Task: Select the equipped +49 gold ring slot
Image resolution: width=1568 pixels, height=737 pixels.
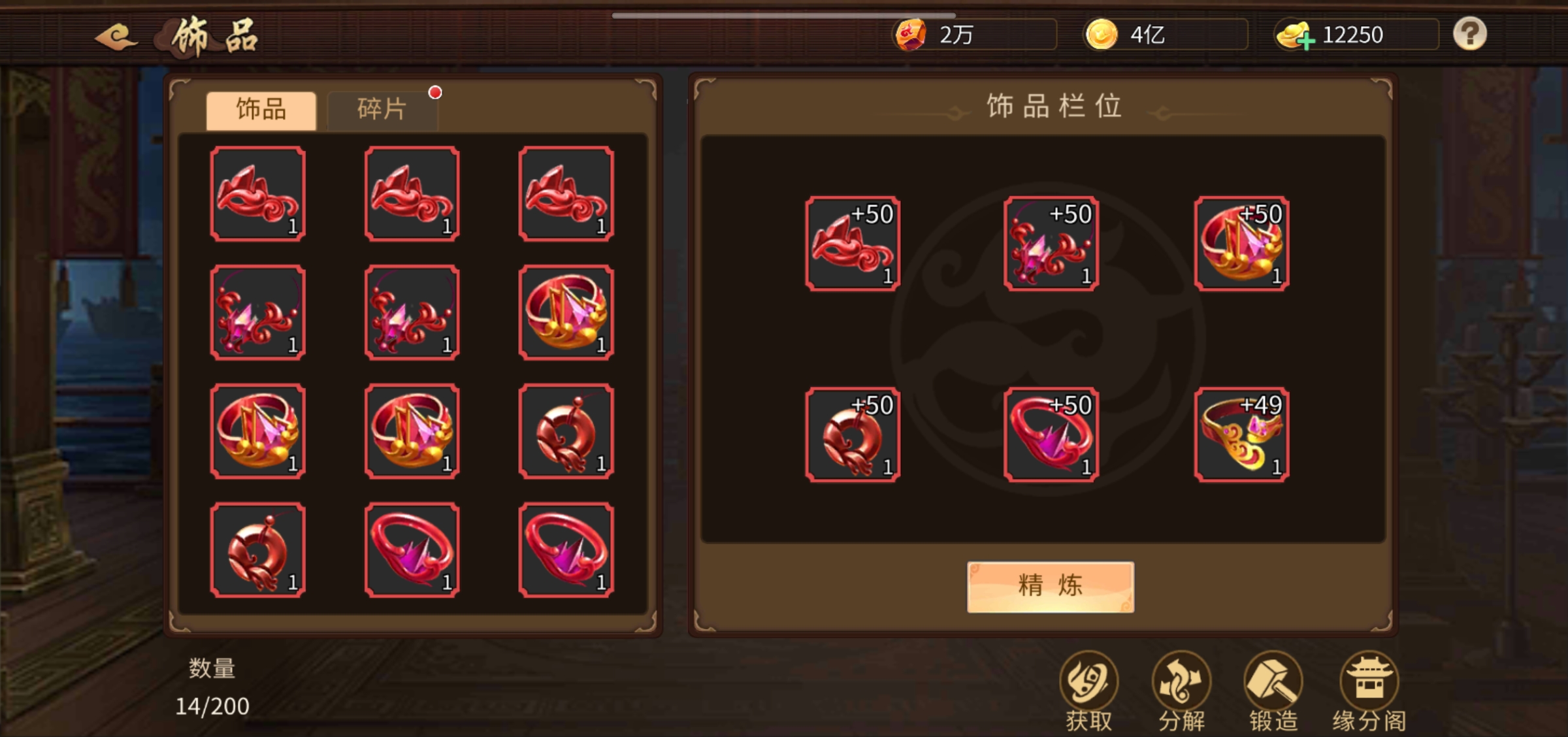Action: pos(1241,434)
